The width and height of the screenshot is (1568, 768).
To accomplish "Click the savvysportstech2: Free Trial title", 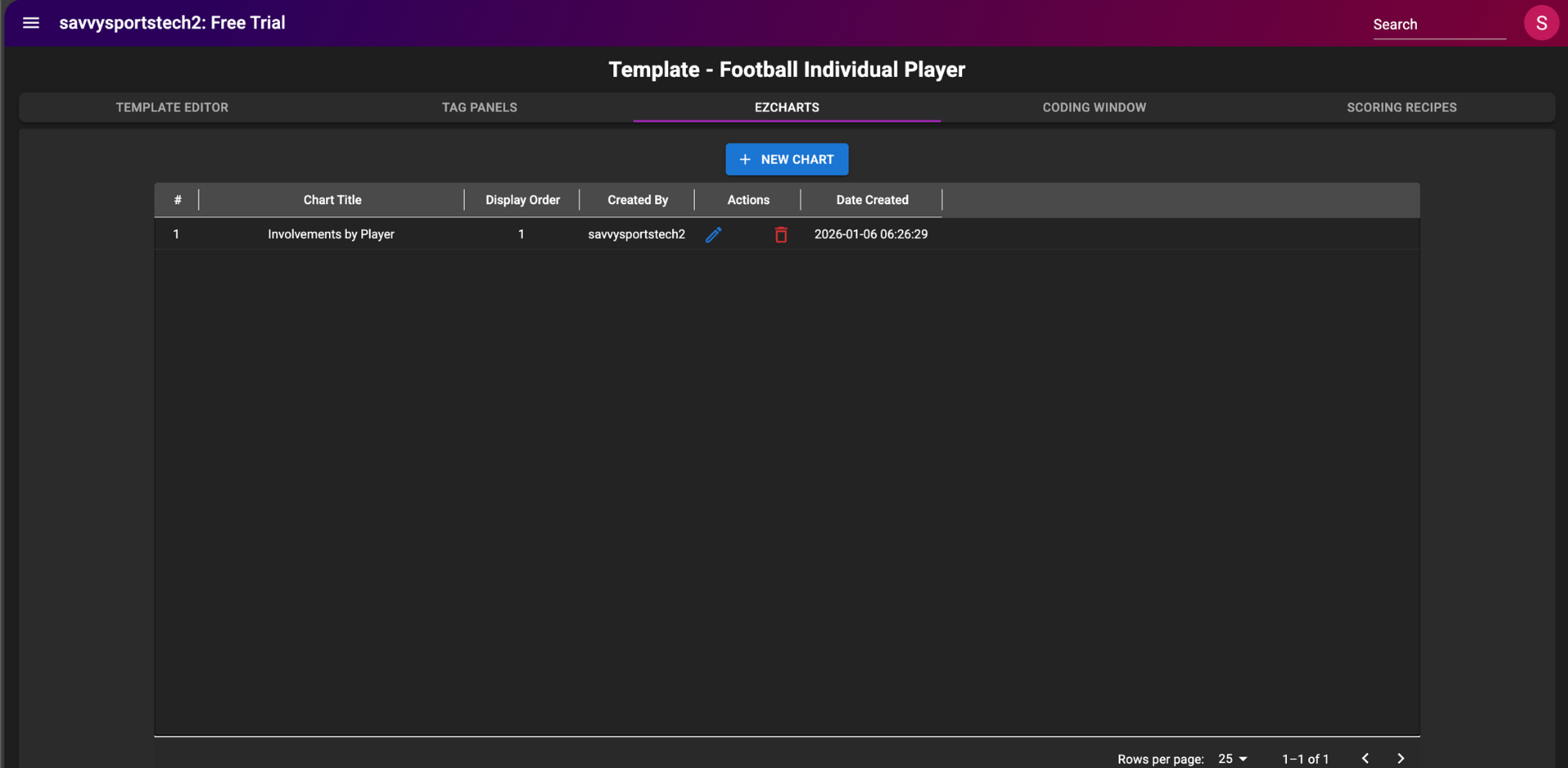I will pyautogui.click(x=172, y=23).
